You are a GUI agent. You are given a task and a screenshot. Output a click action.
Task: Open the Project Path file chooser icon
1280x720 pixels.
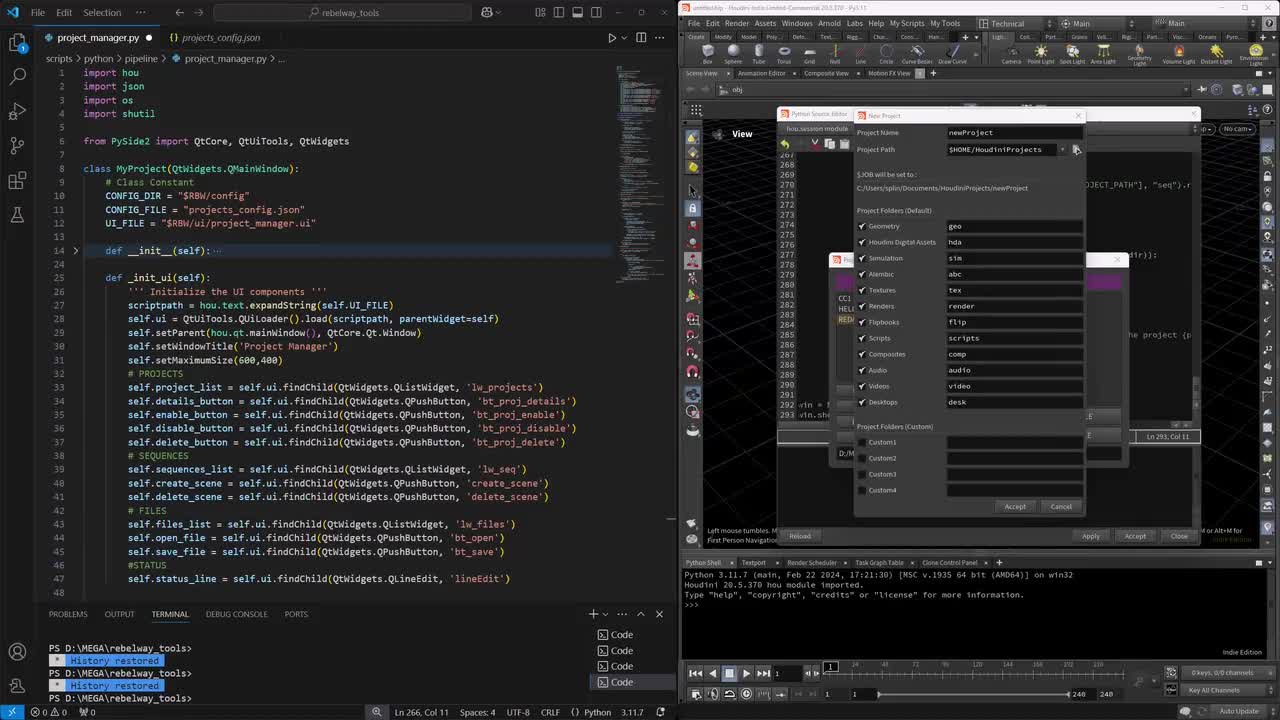(1076, 149)
